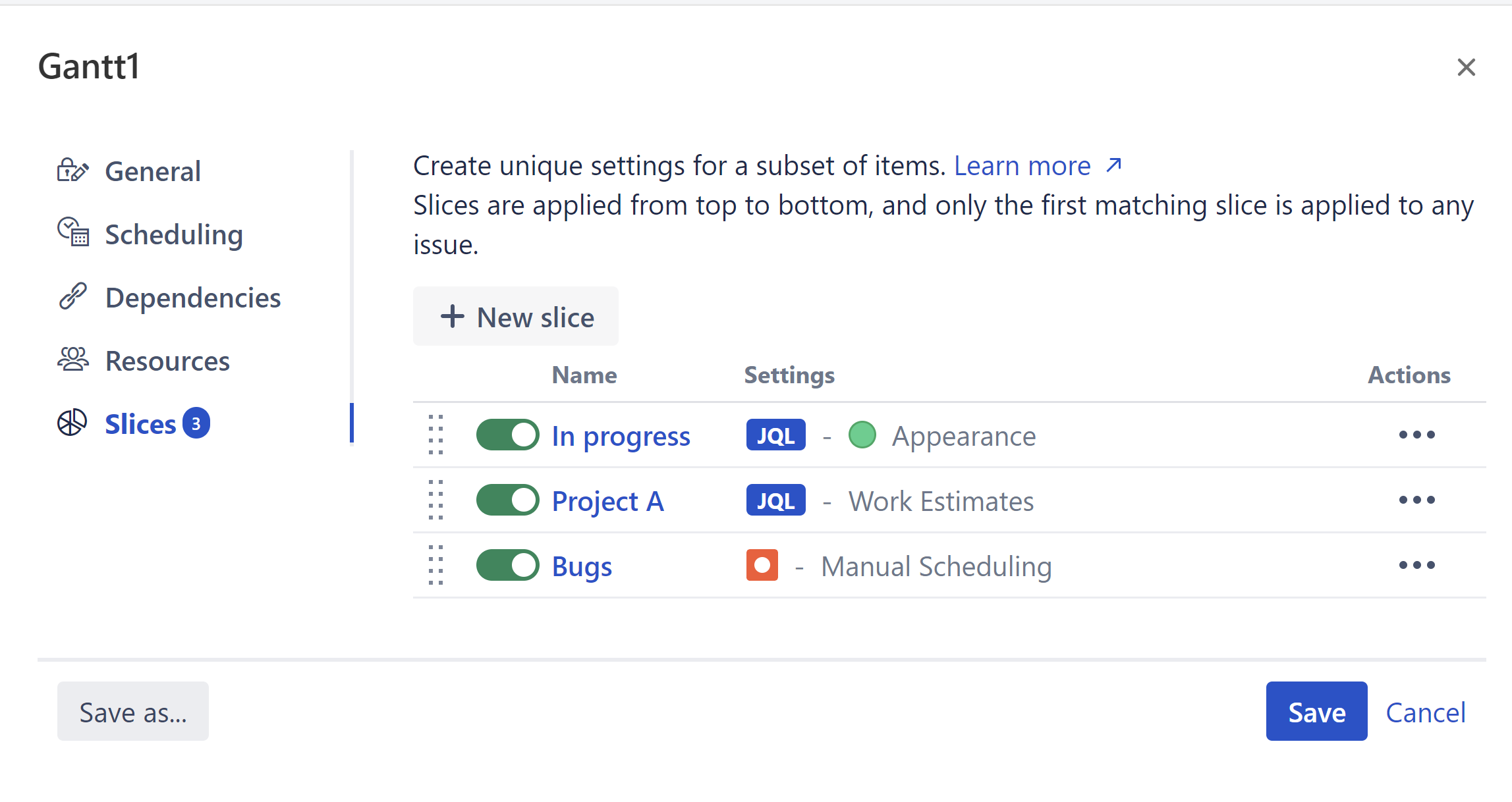Click the Slices pie icon
The width and height of the screenshot is (1512, 802).
coord(72,423)
